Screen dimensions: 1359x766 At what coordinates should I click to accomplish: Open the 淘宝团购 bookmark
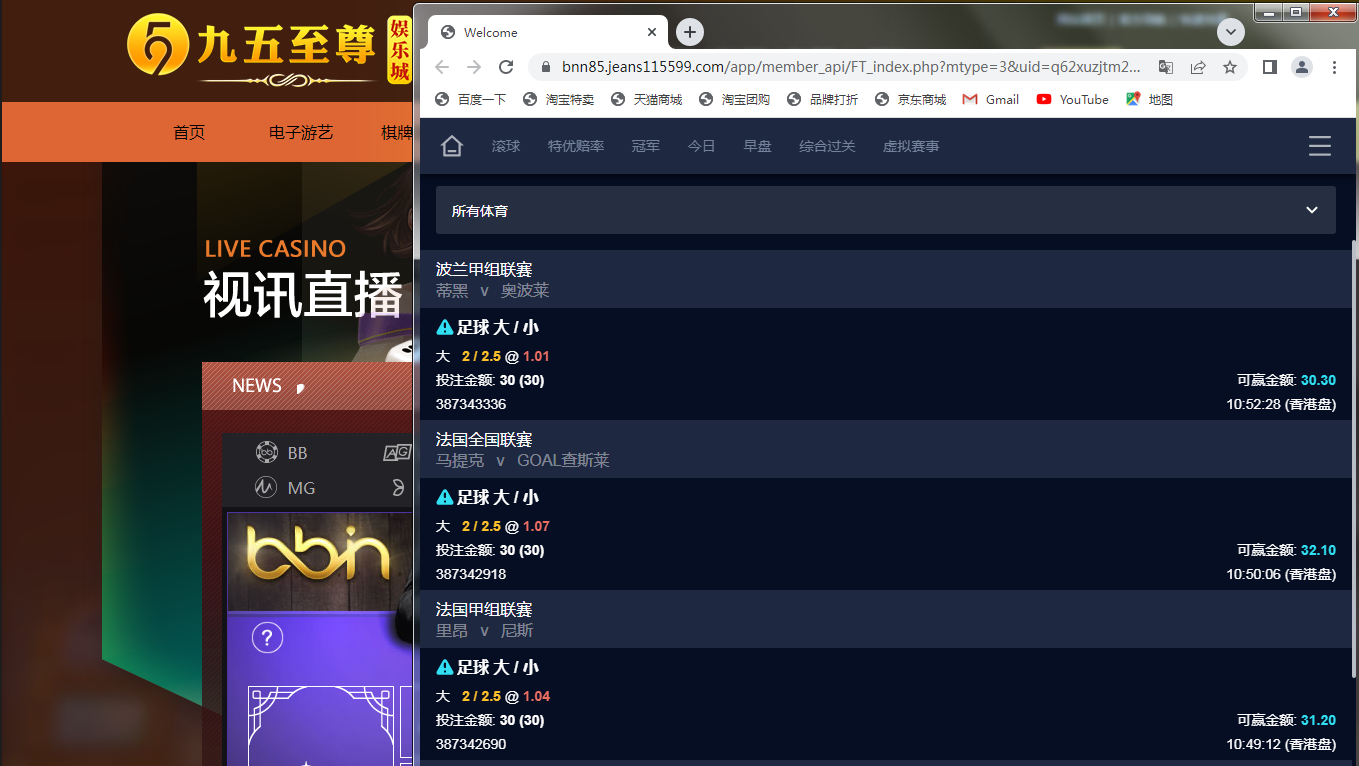pos(735,99)
